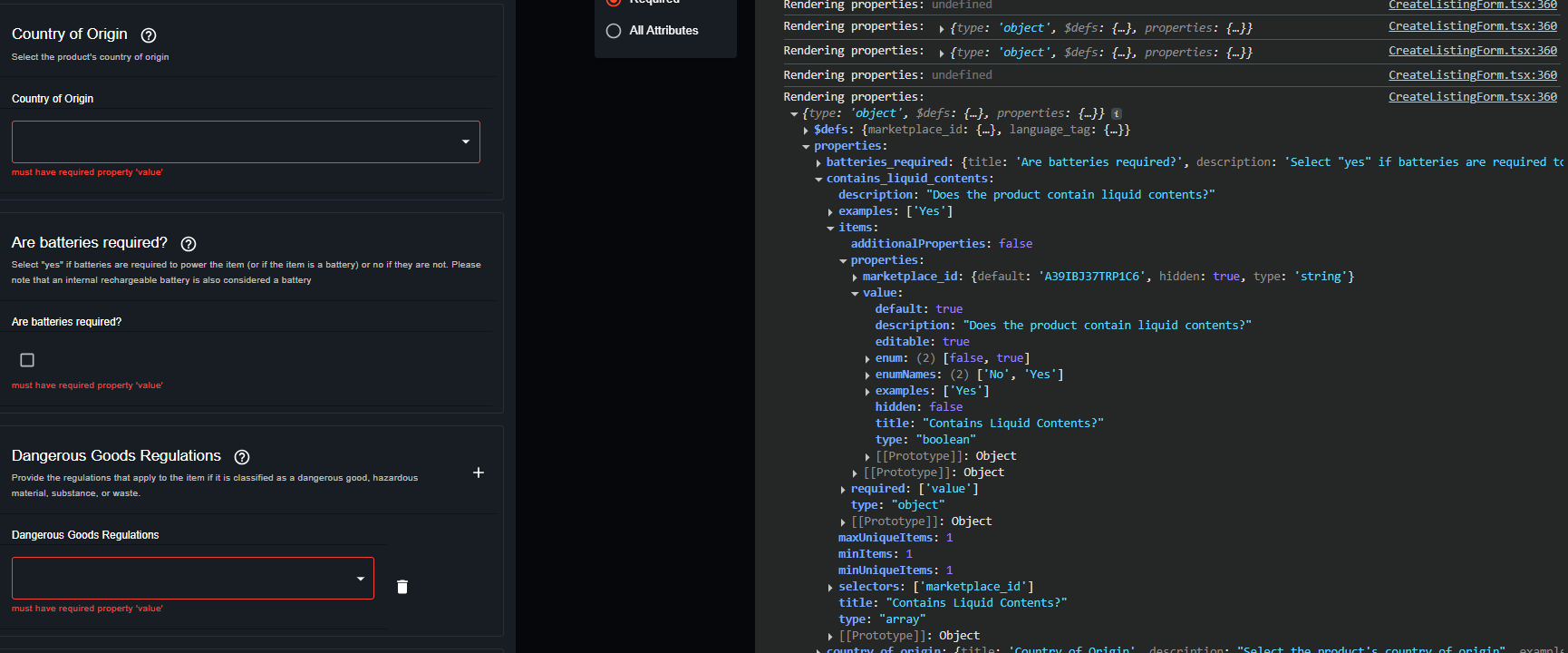The width and height of the screenshot is (1568, 653).
Task: Open the Country of Origin dropdown
Action: pos(246,142)
